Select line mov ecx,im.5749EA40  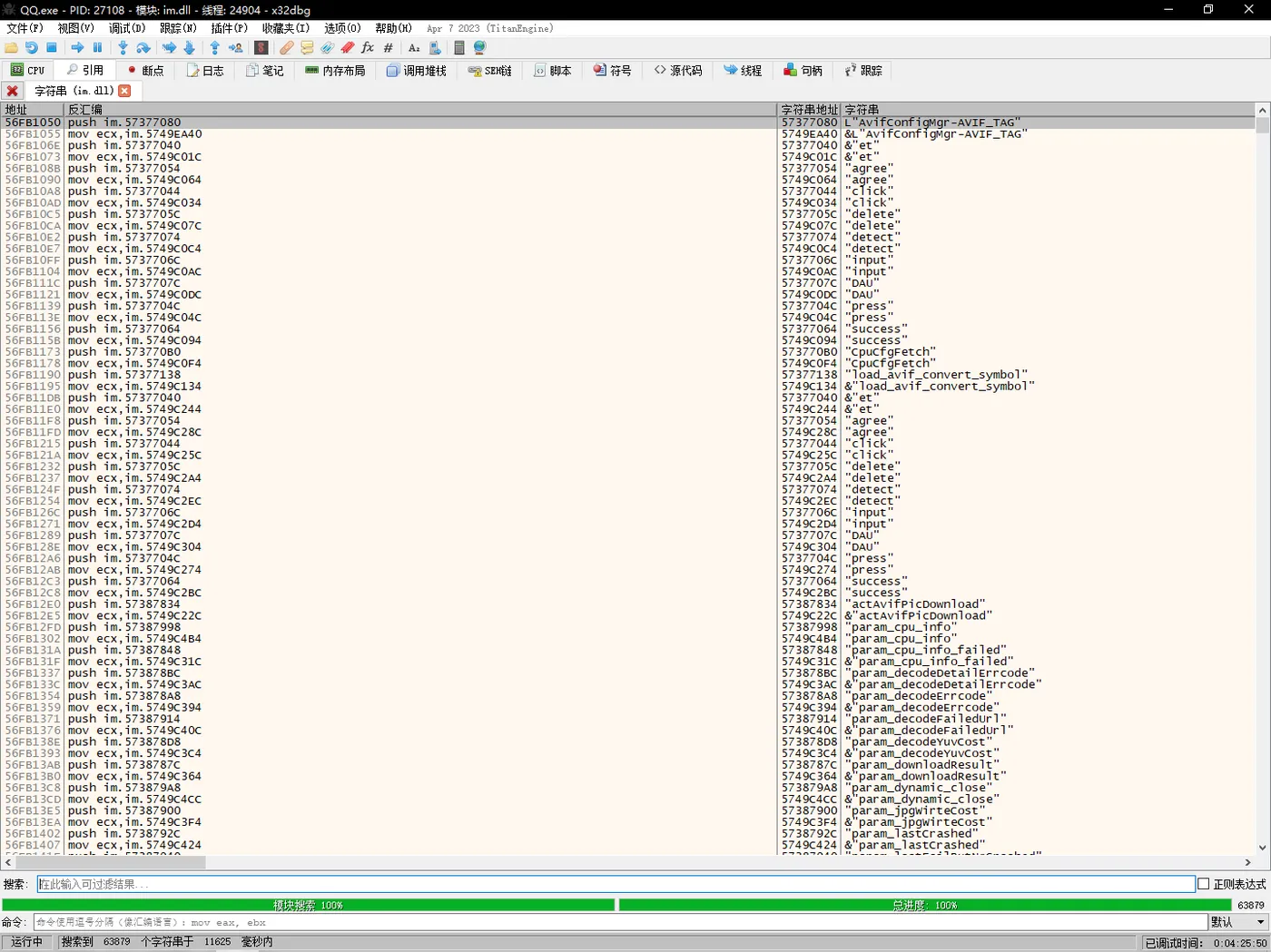click(135, 134)
